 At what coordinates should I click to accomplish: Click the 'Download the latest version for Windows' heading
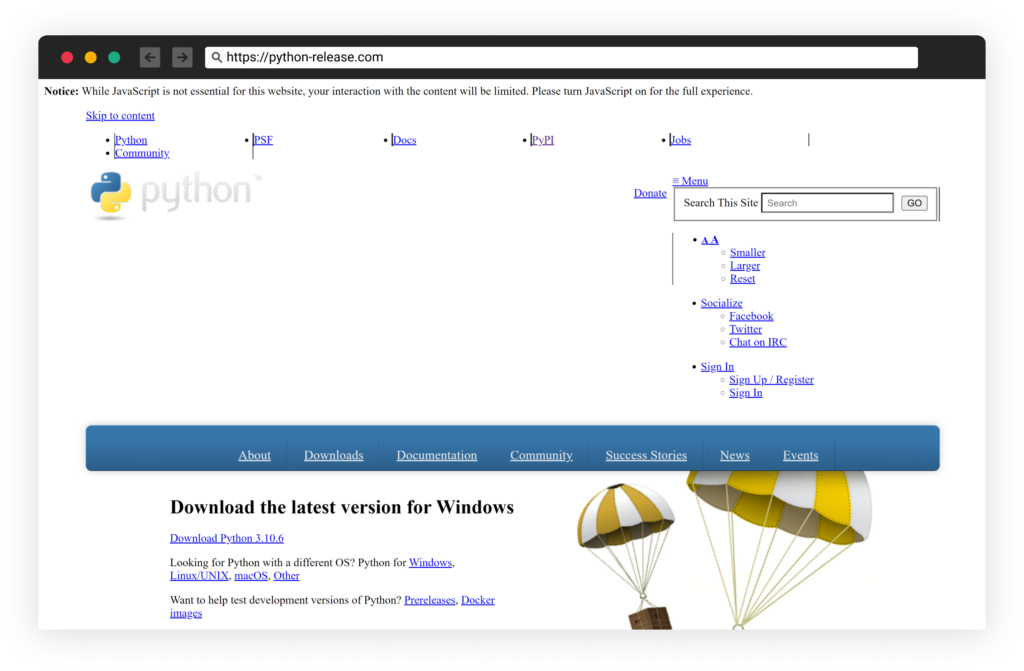tap(342, 507)
